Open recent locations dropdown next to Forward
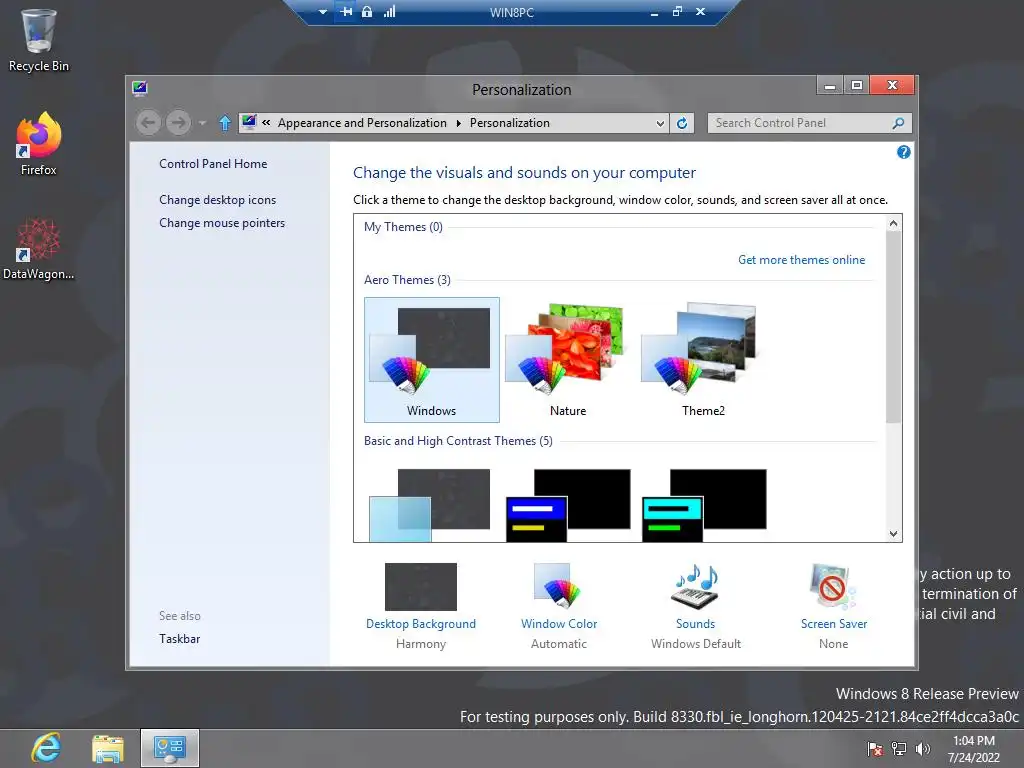Image resolution: width=1024 pixels, height=768 pixels. pos(202,123)
